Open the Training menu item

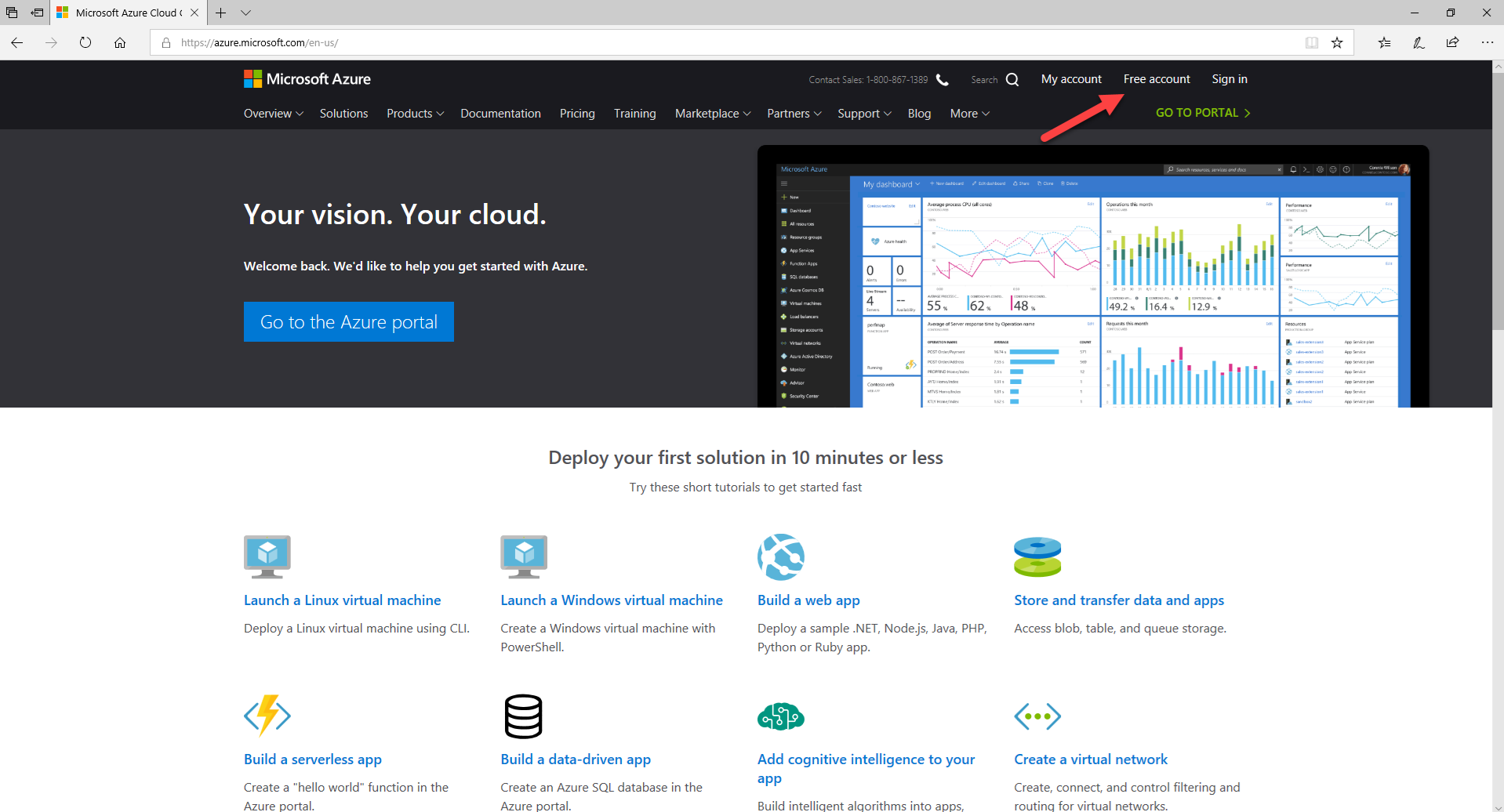click(635, 114)
